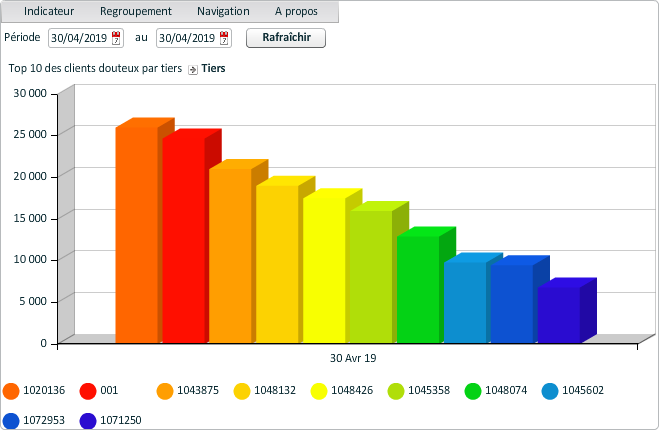This screenshot has height=430, width=659.
Task: Click the chart title 'Top 10 des clients douteux par tiers'
Action: click(95, 68)
